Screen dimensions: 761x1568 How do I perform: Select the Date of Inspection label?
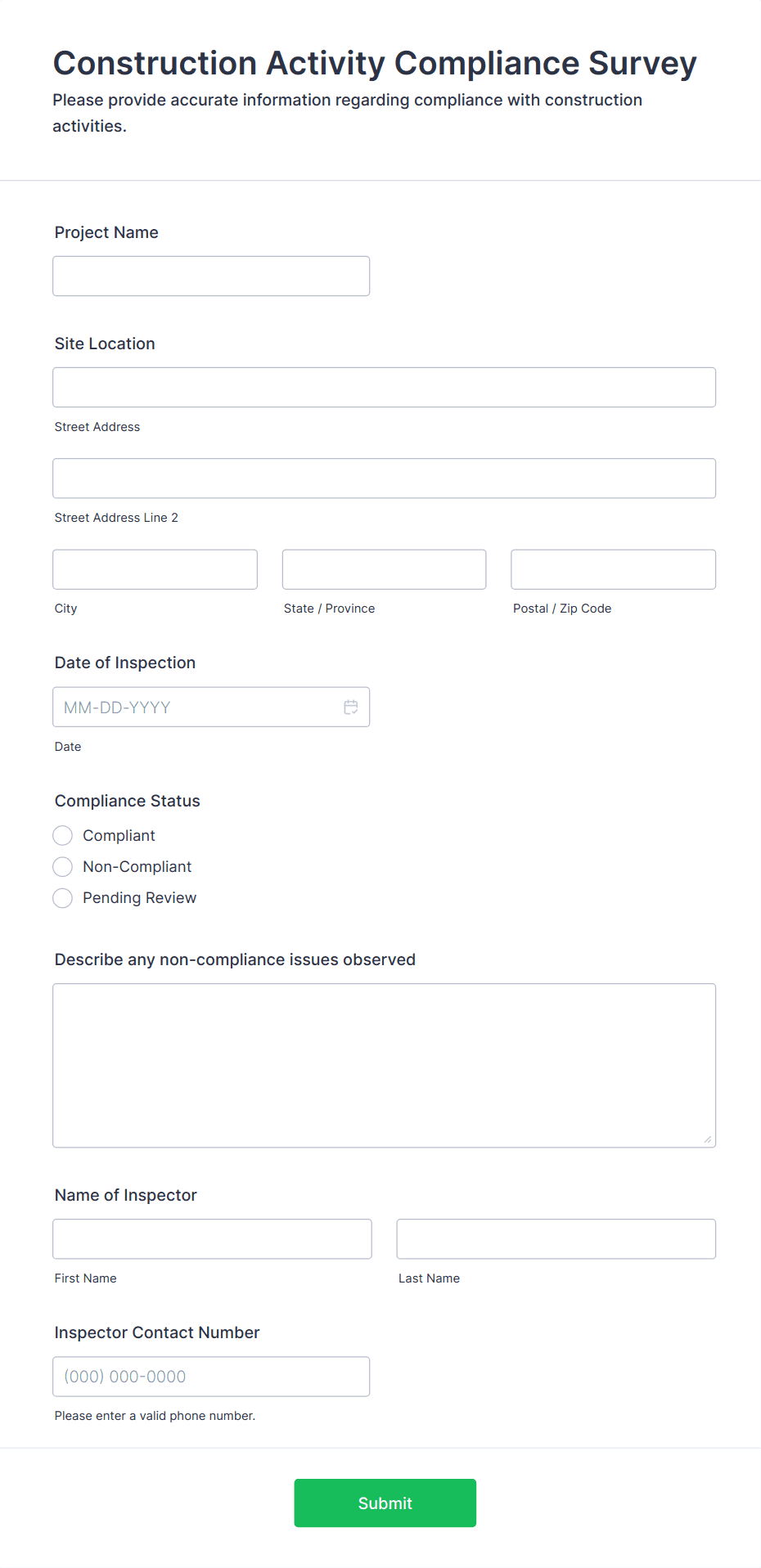(124, 663)
